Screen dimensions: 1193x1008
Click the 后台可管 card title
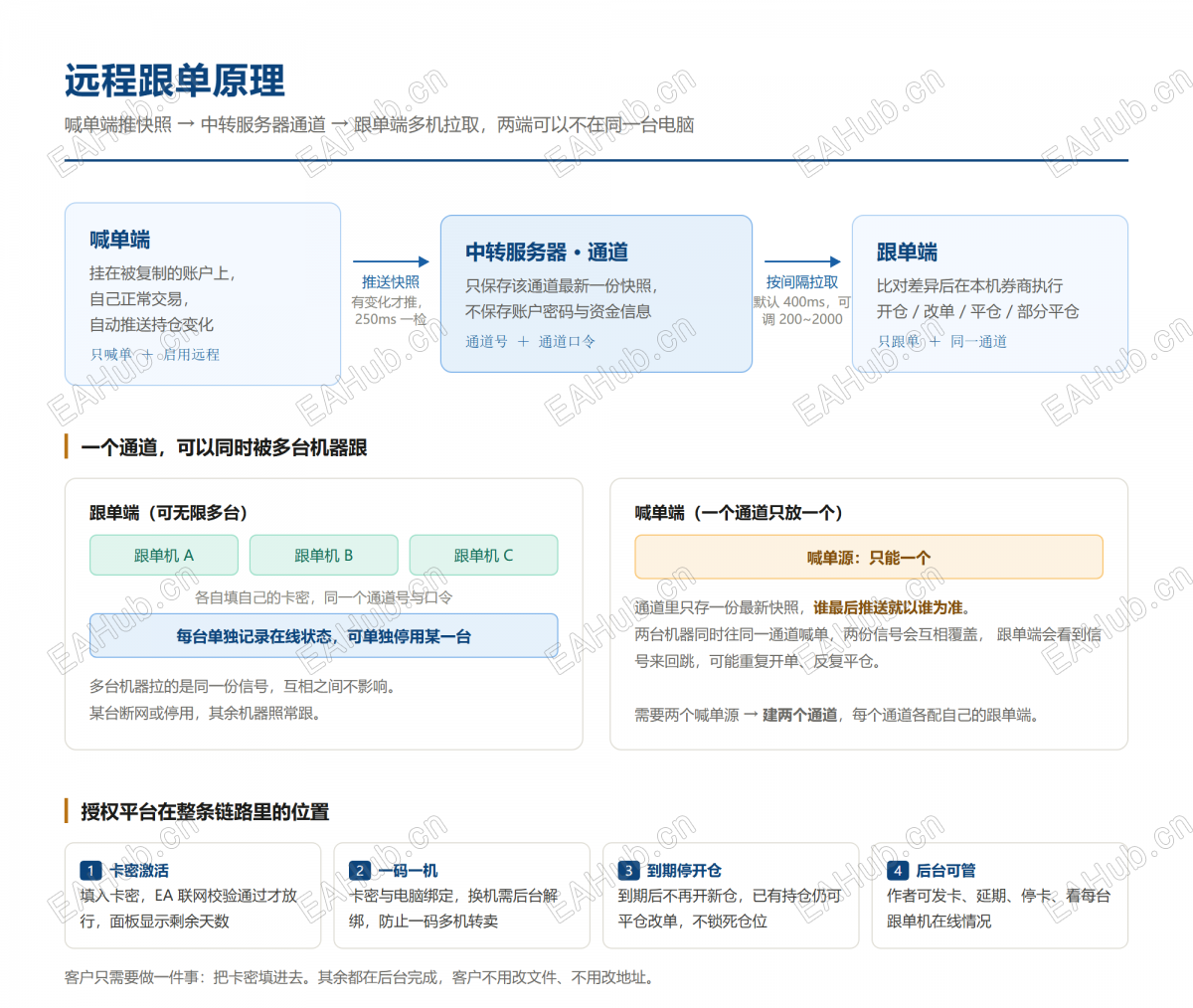[x=945, y=871]
